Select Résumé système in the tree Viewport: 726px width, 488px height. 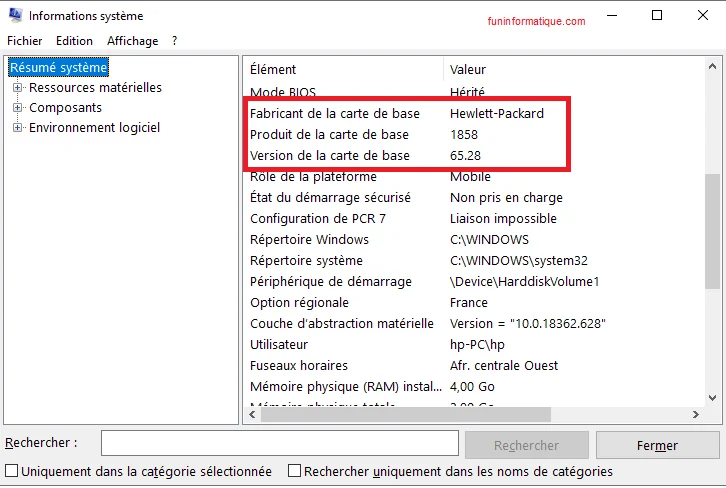[x=58, y=68]
